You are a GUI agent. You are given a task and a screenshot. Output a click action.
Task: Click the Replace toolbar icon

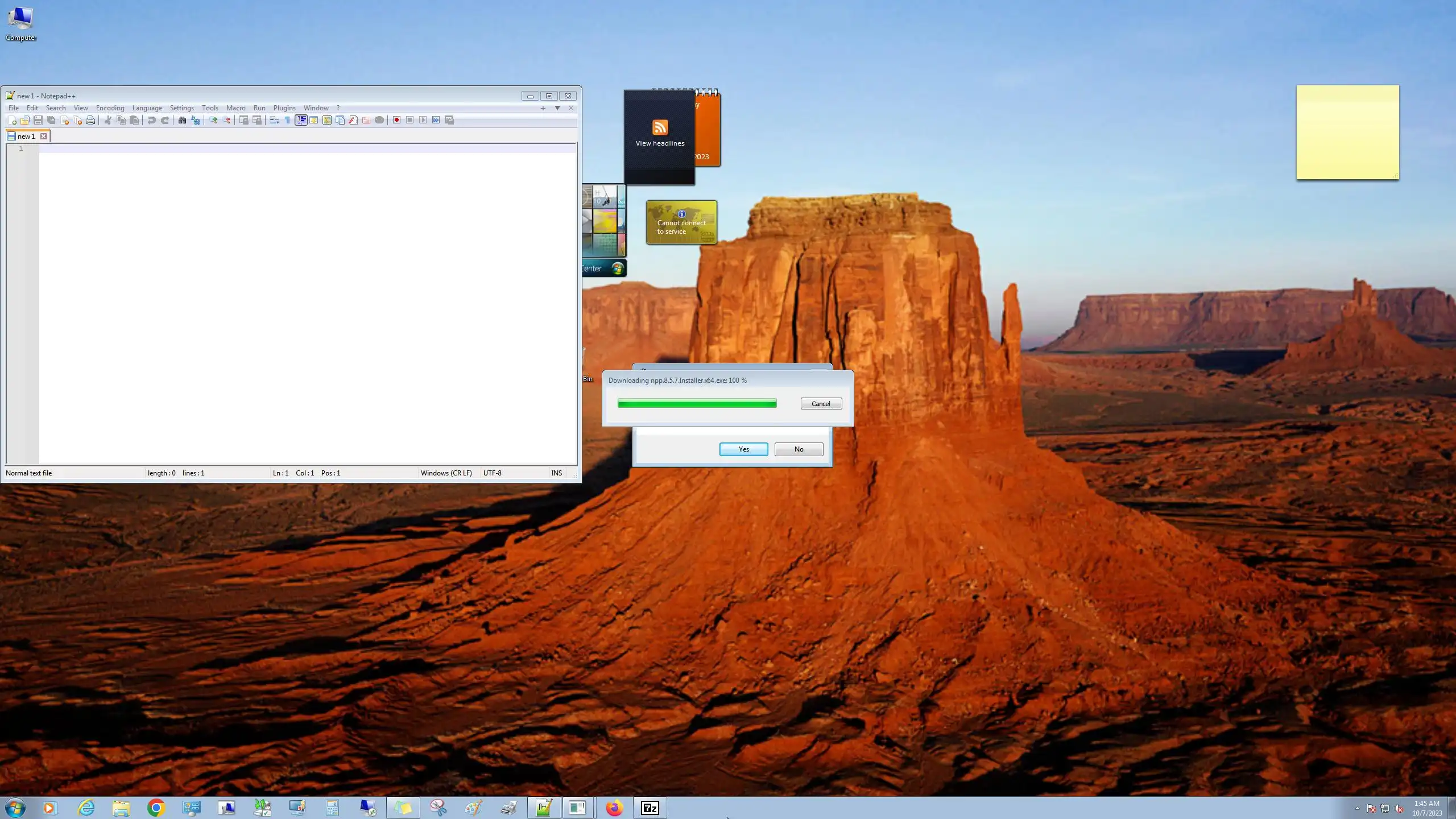pyautogui.click(x=196, y=120)
